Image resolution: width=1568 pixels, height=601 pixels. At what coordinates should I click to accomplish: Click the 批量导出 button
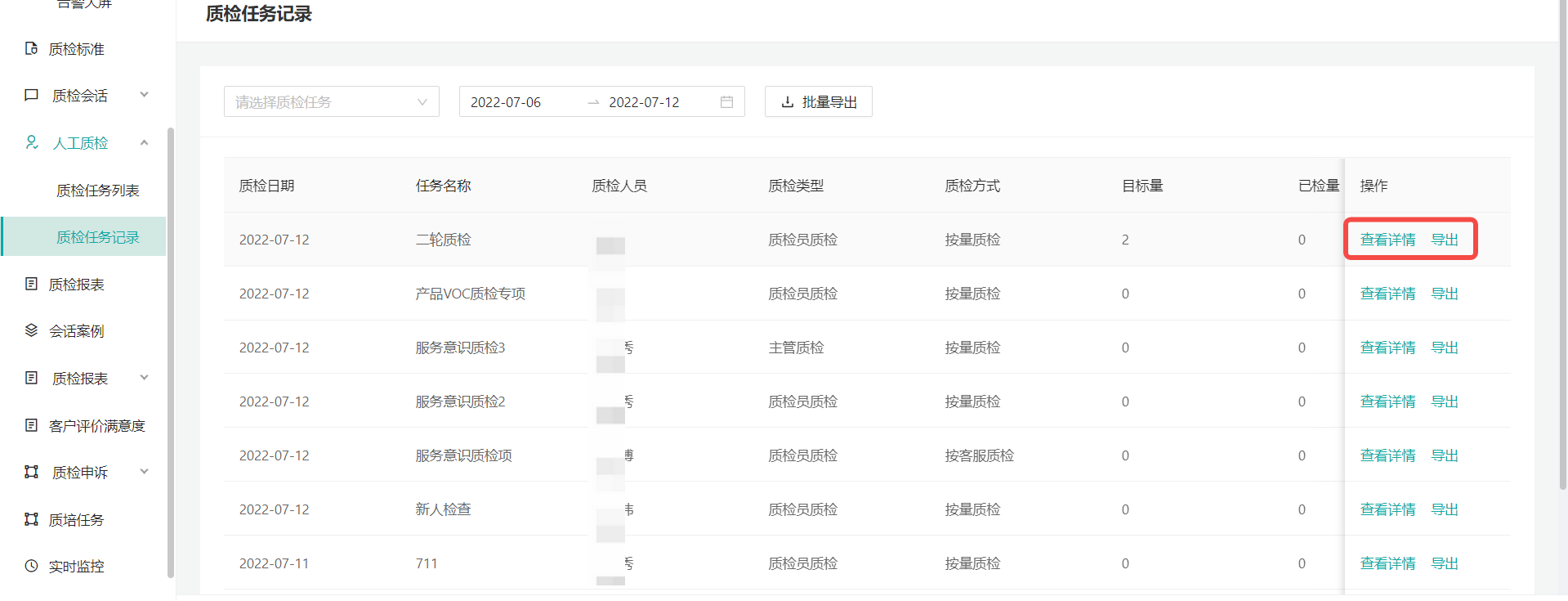(818, 102)
